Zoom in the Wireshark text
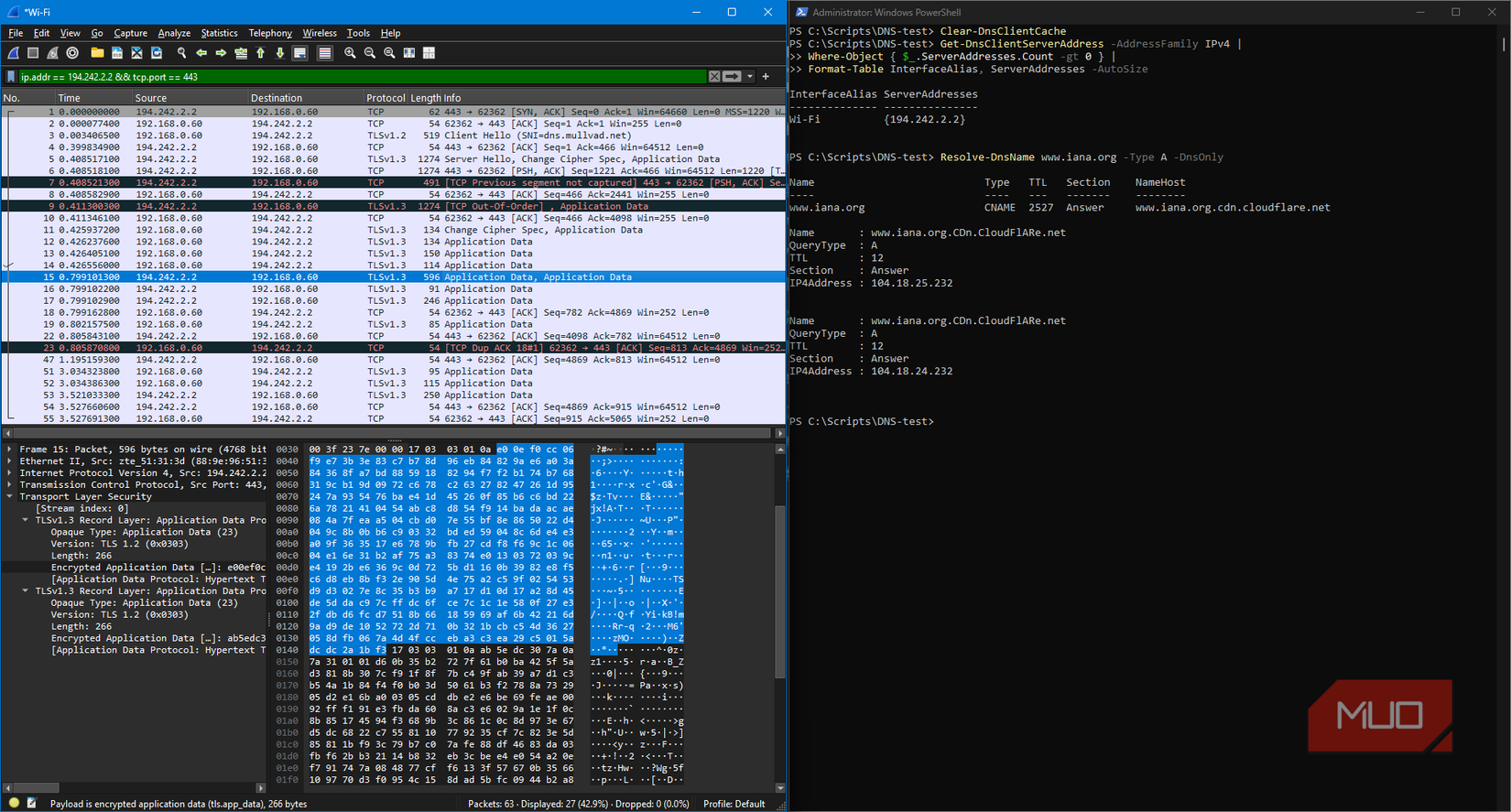The image size is (1511, 812). pos(350,53)
